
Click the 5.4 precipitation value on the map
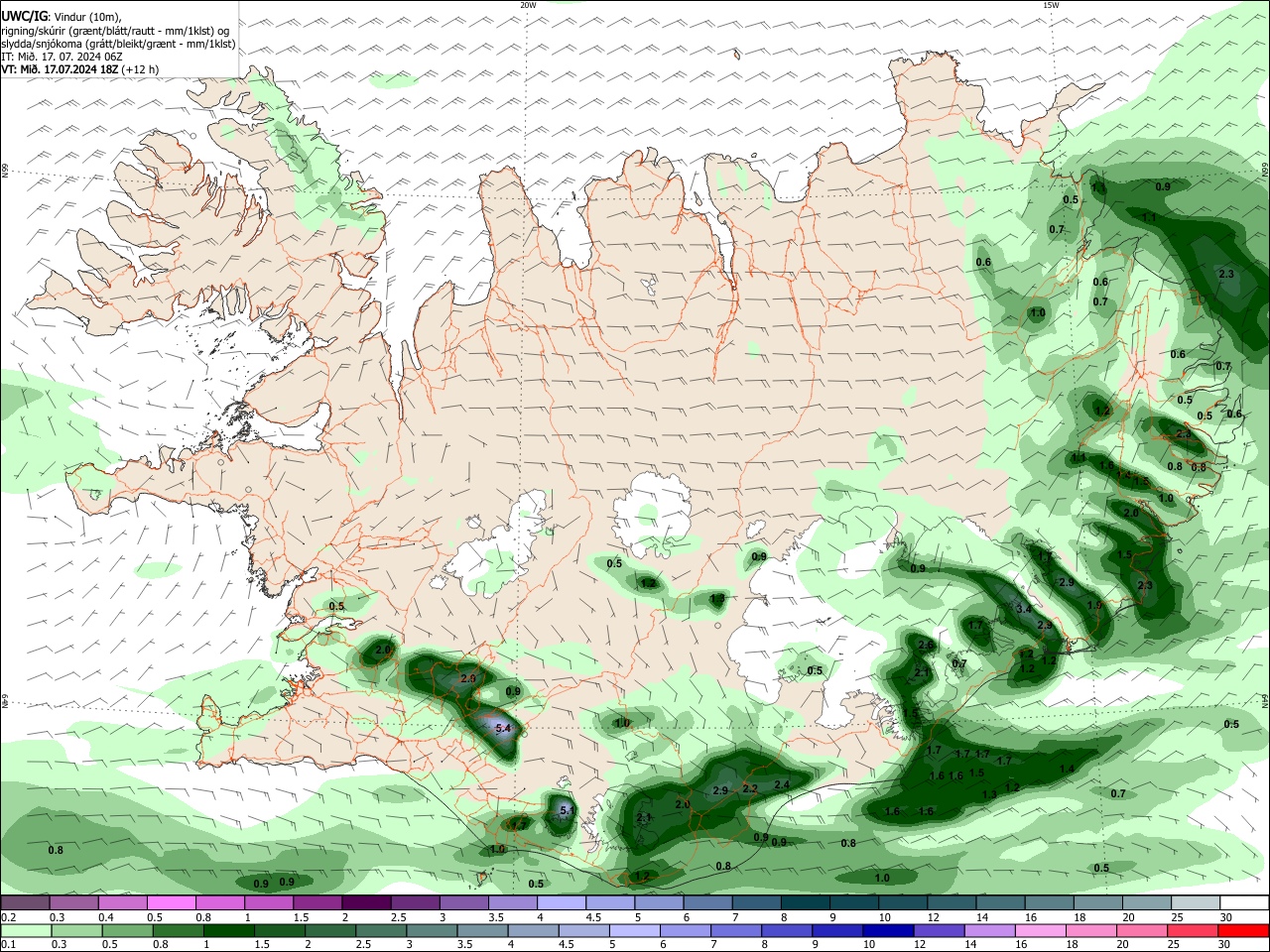pos(503,728)
